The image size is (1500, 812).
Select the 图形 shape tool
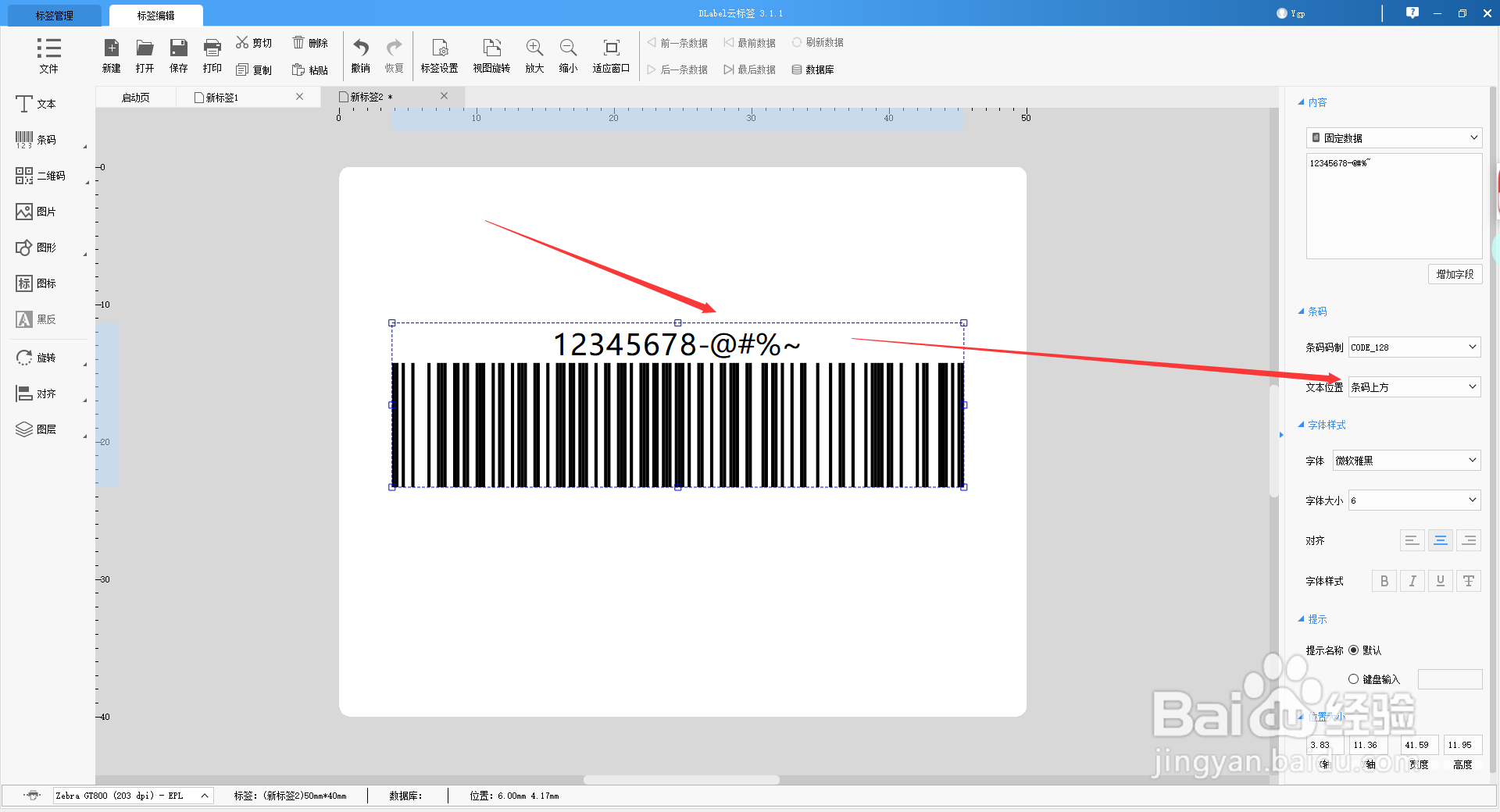coord(36,248)
